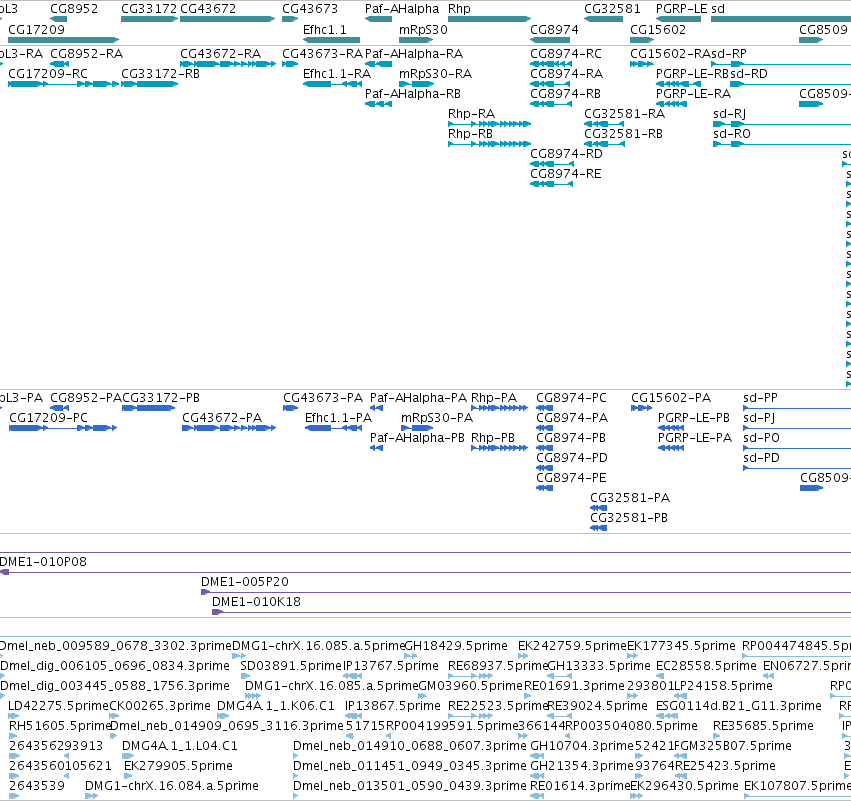Click the CG43672-PA protein label
Screen dimensions: 851x801
pyautogui.click(x=222, y=418)
